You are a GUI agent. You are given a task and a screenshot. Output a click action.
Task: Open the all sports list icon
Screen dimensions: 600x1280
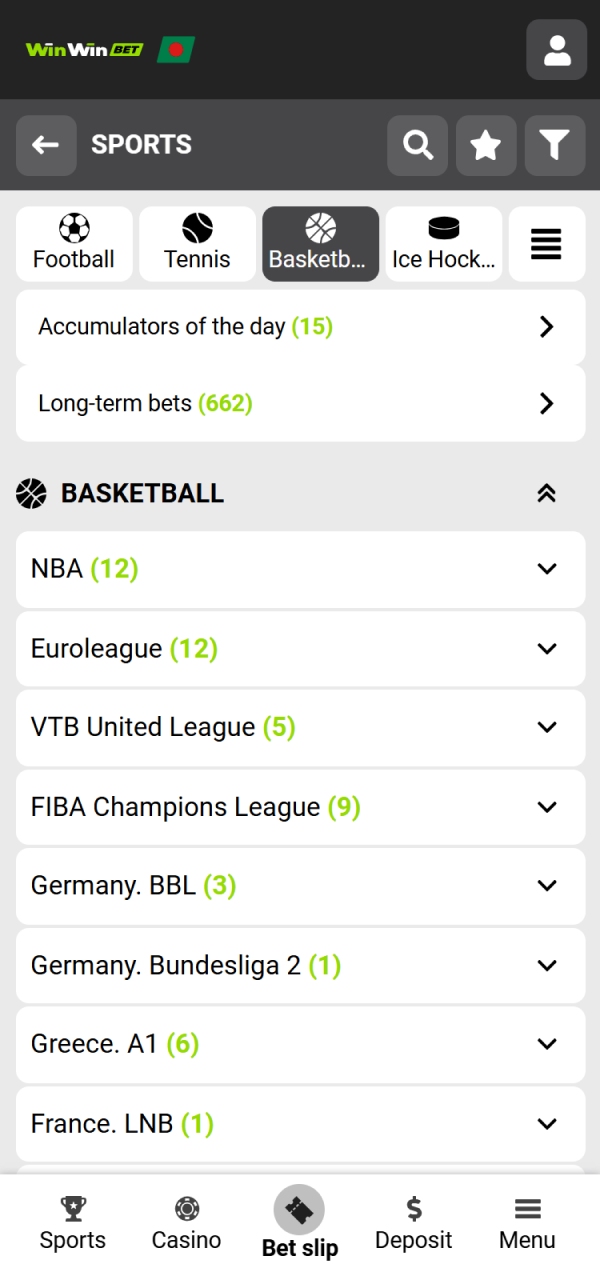coord(546,243)
